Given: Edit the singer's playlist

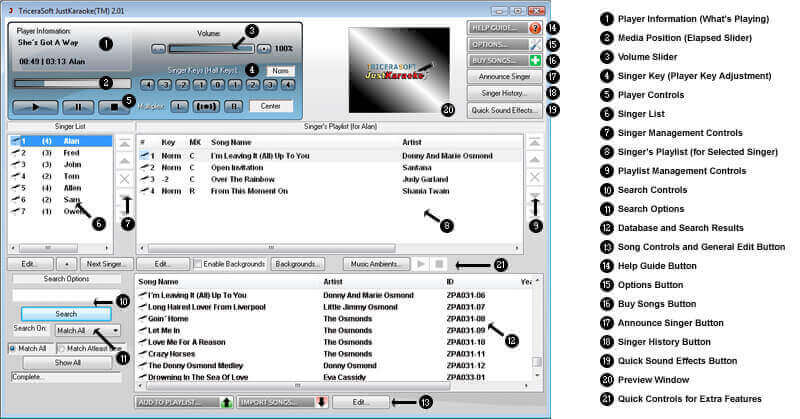Looking at the screenshot, I should pyautogui.click(x=163, y=264).
